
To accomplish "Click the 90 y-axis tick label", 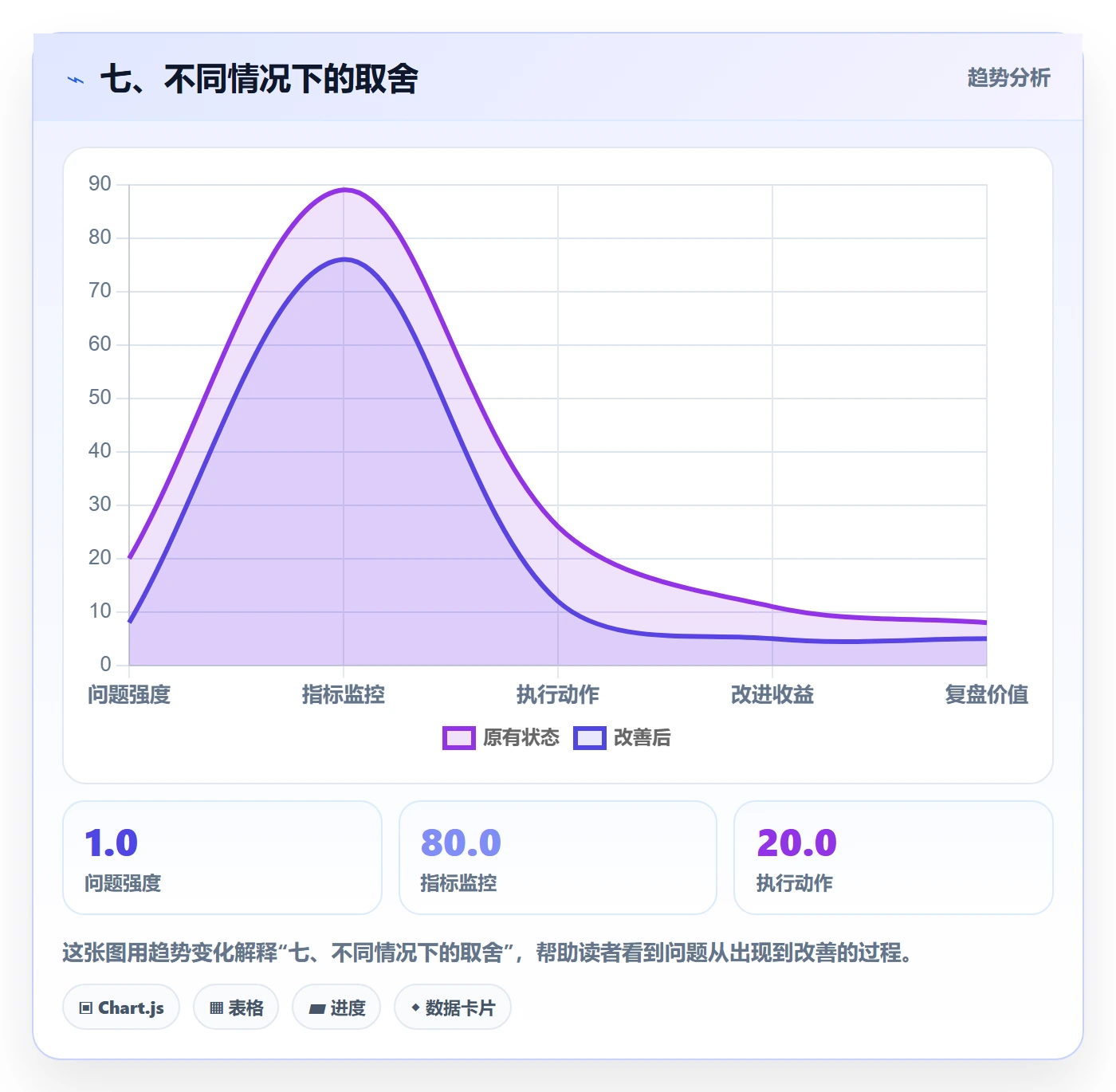I will click(100, 184).
